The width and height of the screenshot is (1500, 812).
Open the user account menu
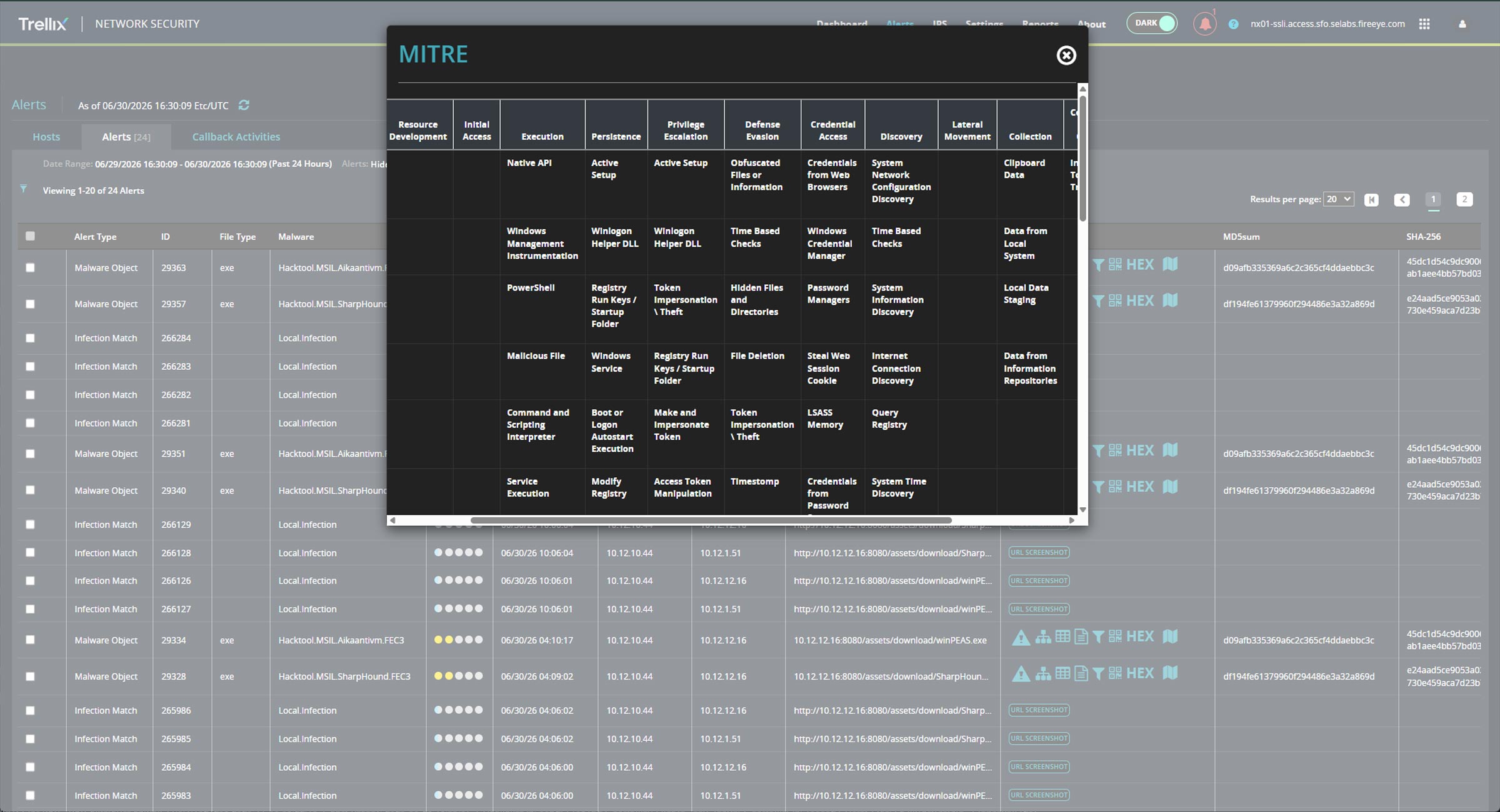pos(1462,24)
